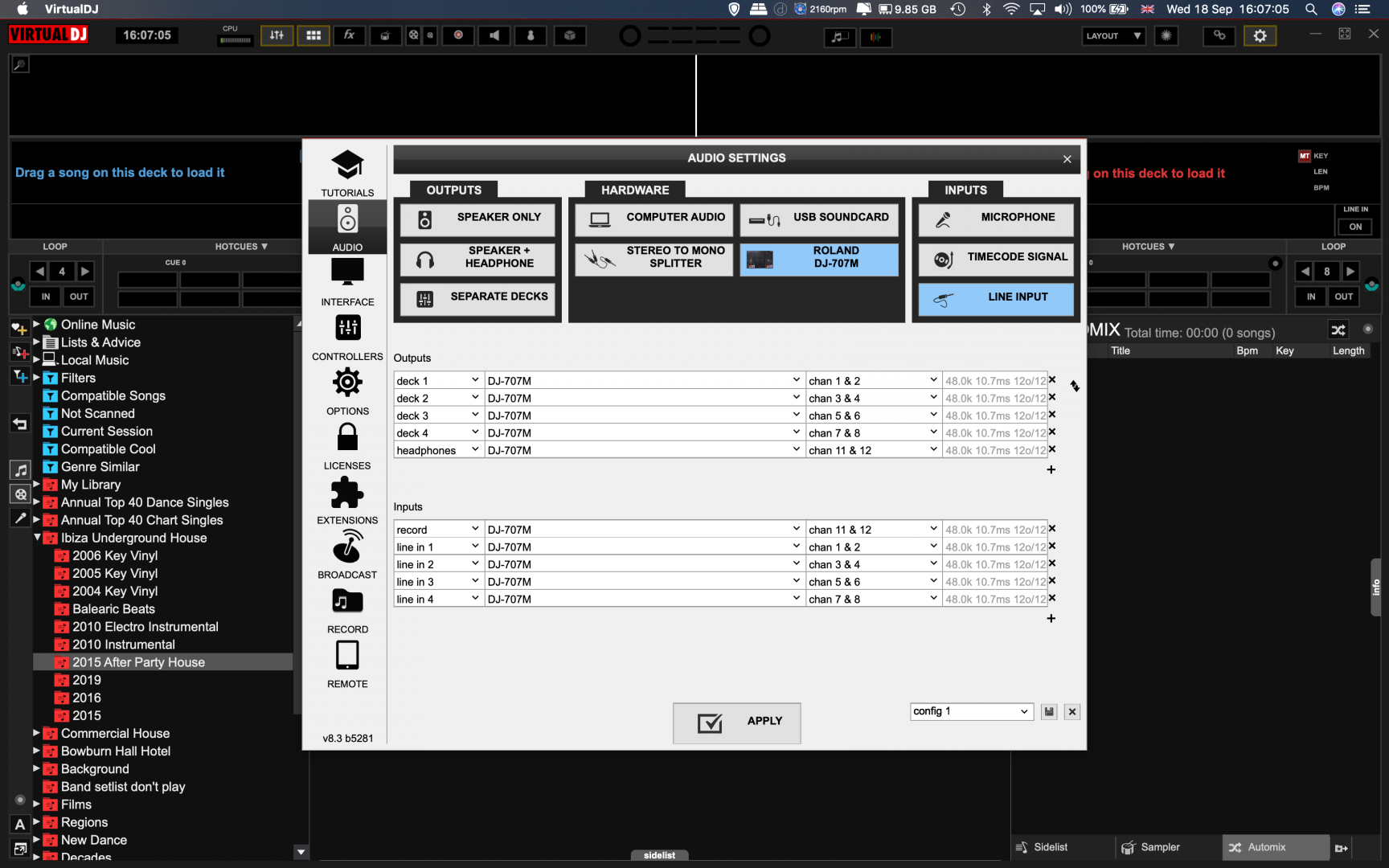Screen dimensions: 1389x868
Task: Toggle the LINE IN ON button
Action: pyautogui.click(x=1355, y=227)
